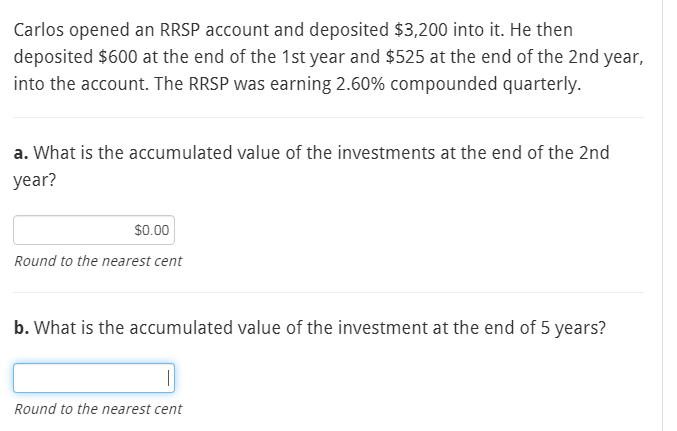Focus the part b answer input box
The height and width of the screenshot is (431, 677).
coord(93,378)
